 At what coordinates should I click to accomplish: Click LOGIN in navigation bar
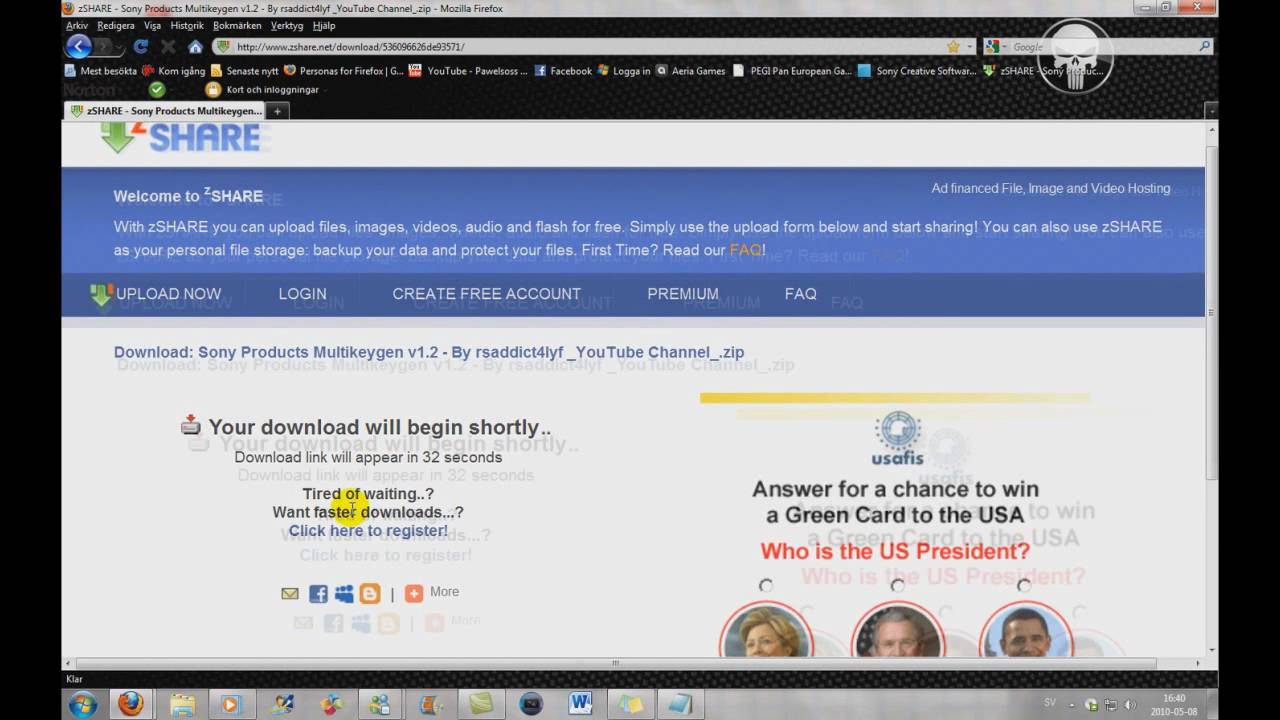point(302,294)
